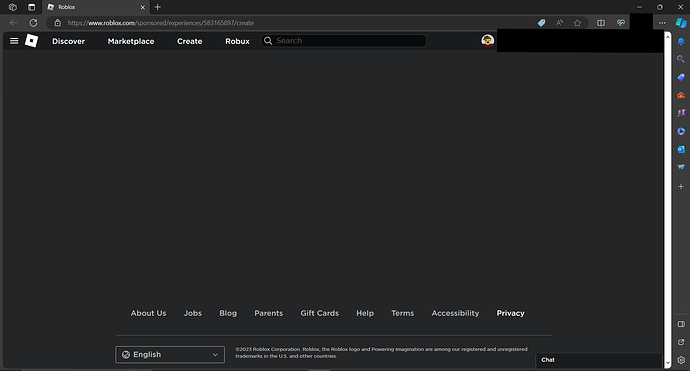Open the shopping price tag icon in address bar
The image size is (690, 371).
click(541, 23)
